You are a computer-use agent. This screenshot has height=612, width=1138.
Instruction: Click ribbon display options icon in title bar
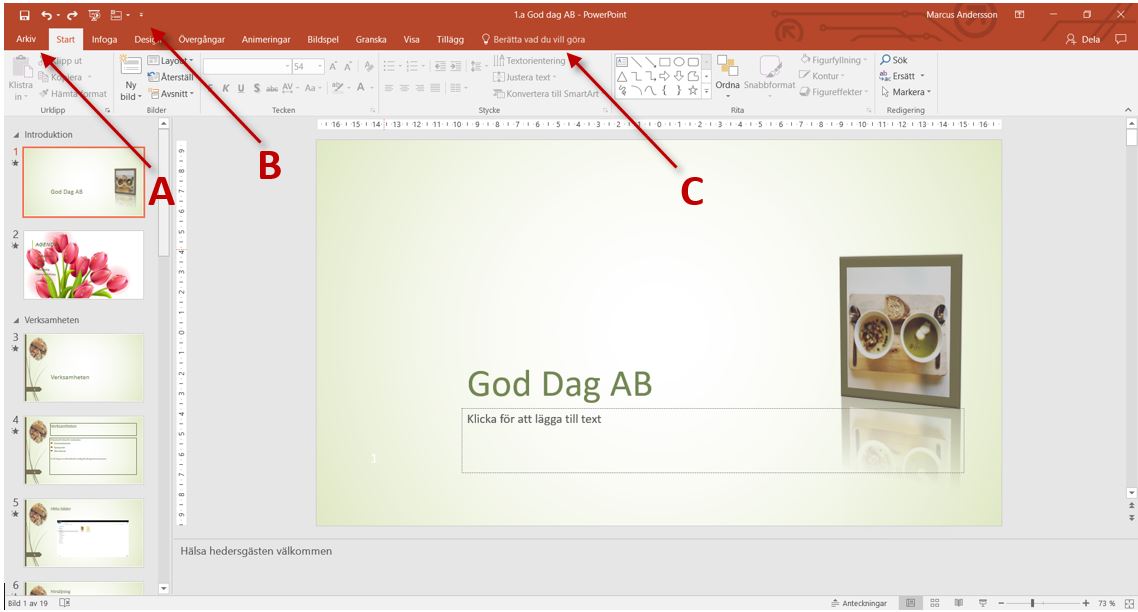pyautogui.click(x=1020, y=15)
